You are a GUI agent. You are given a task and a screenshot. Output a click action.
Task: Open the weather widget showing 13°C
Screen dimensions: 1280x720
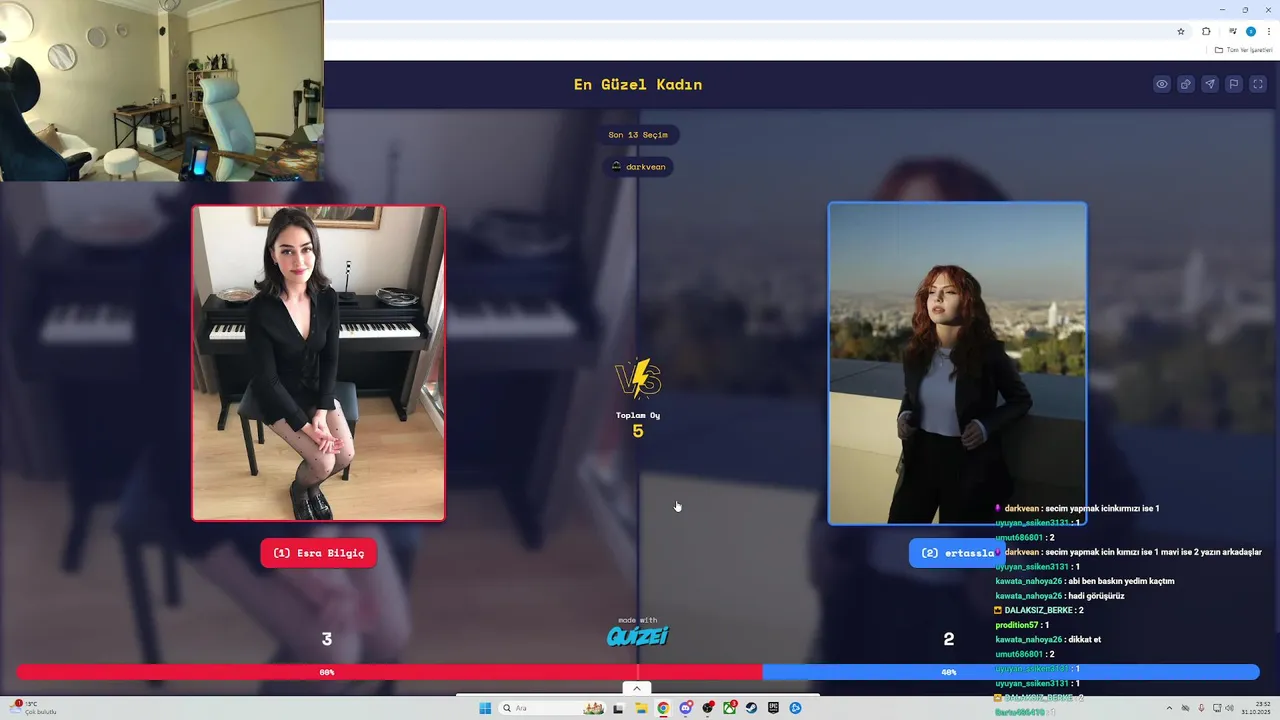(x=34, y=708)
